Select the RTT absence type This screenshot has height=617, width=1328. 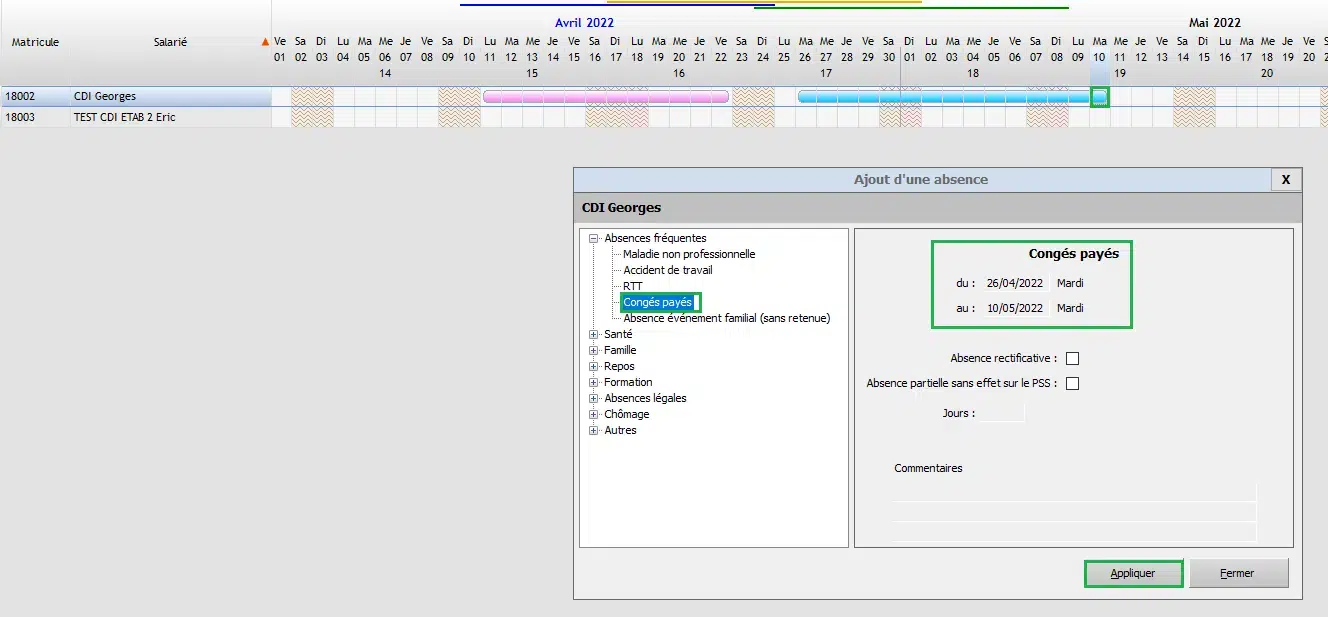click(633, 286)
